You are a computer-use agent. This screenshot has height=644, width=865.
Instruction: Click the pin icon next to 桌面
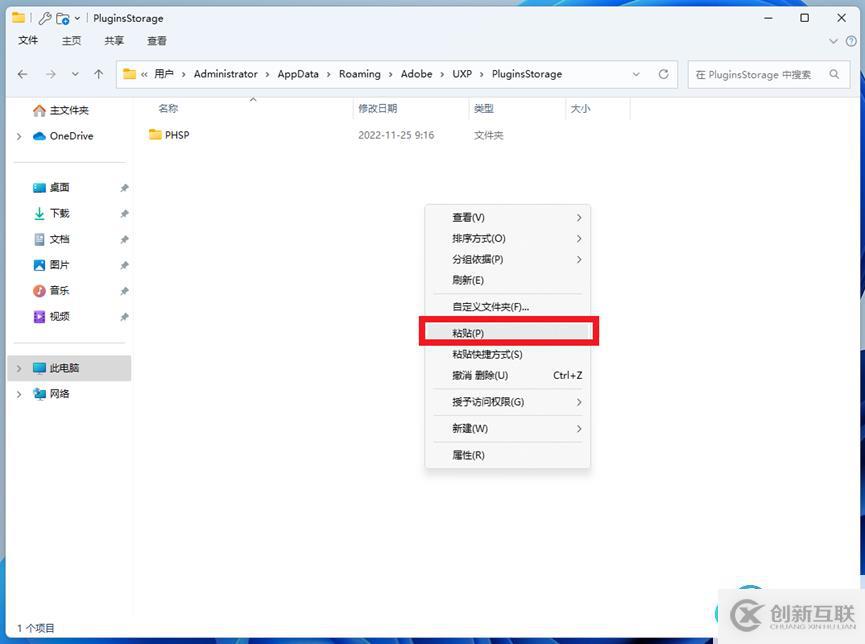click(124, 188)
